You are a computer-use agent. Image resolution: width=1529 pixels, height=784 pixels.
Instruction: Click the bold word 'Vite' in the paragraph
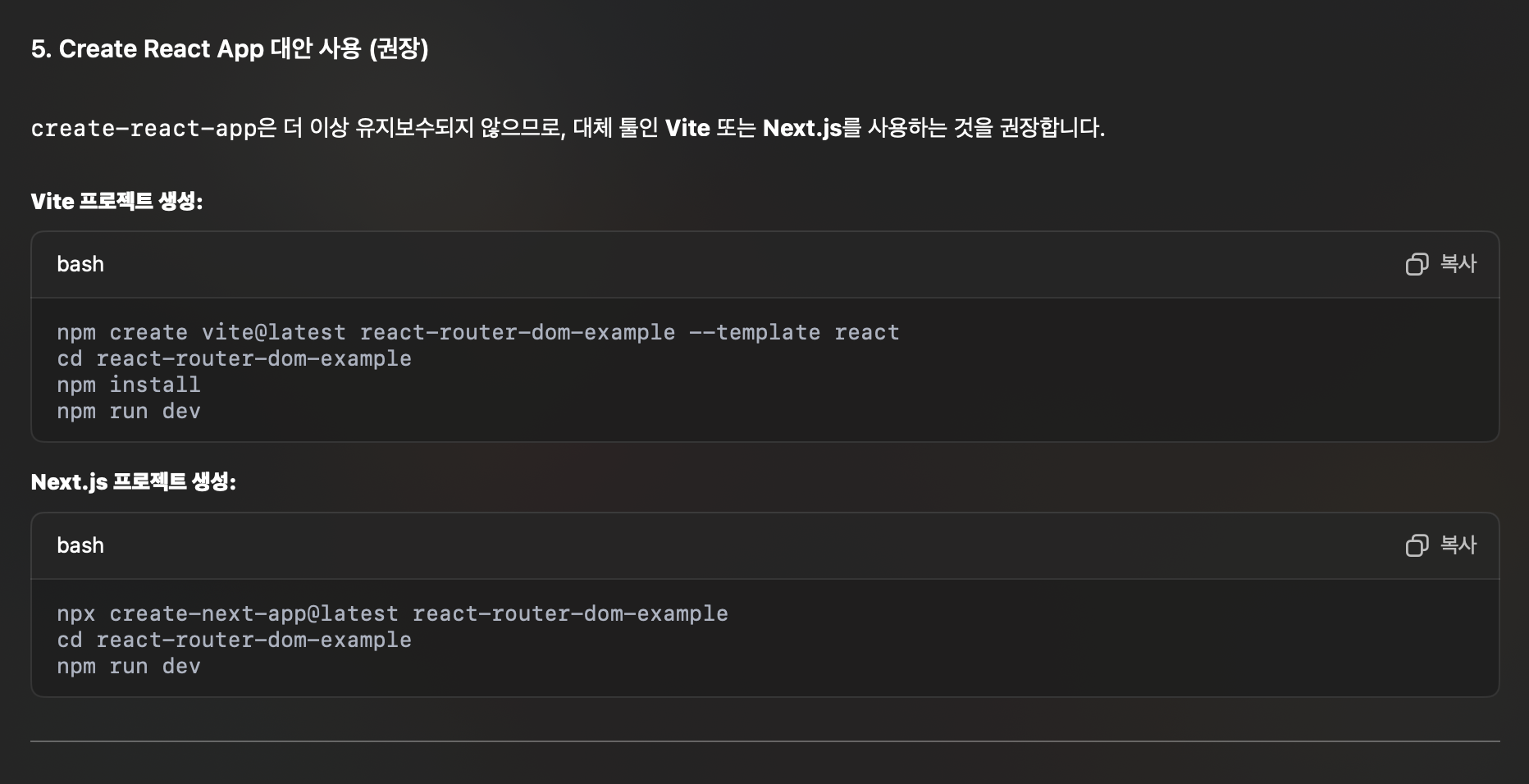point(687,128)
